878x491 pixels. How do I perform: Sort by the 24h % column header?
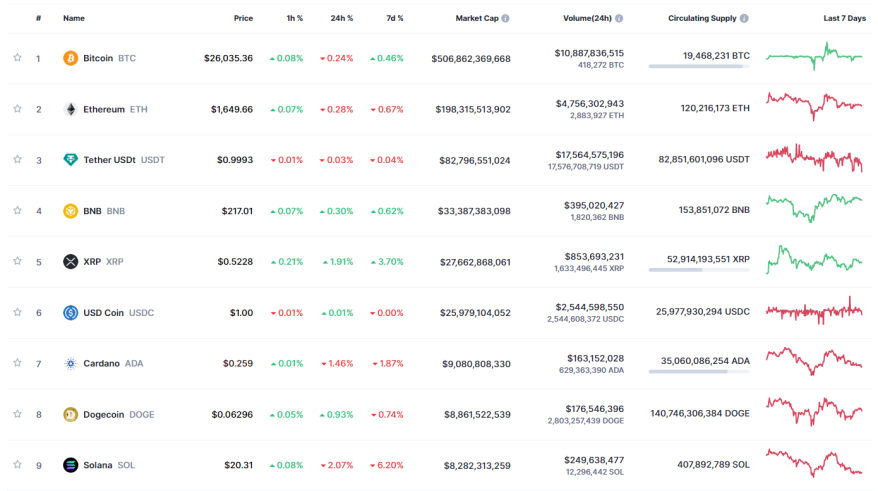point(342,18)
